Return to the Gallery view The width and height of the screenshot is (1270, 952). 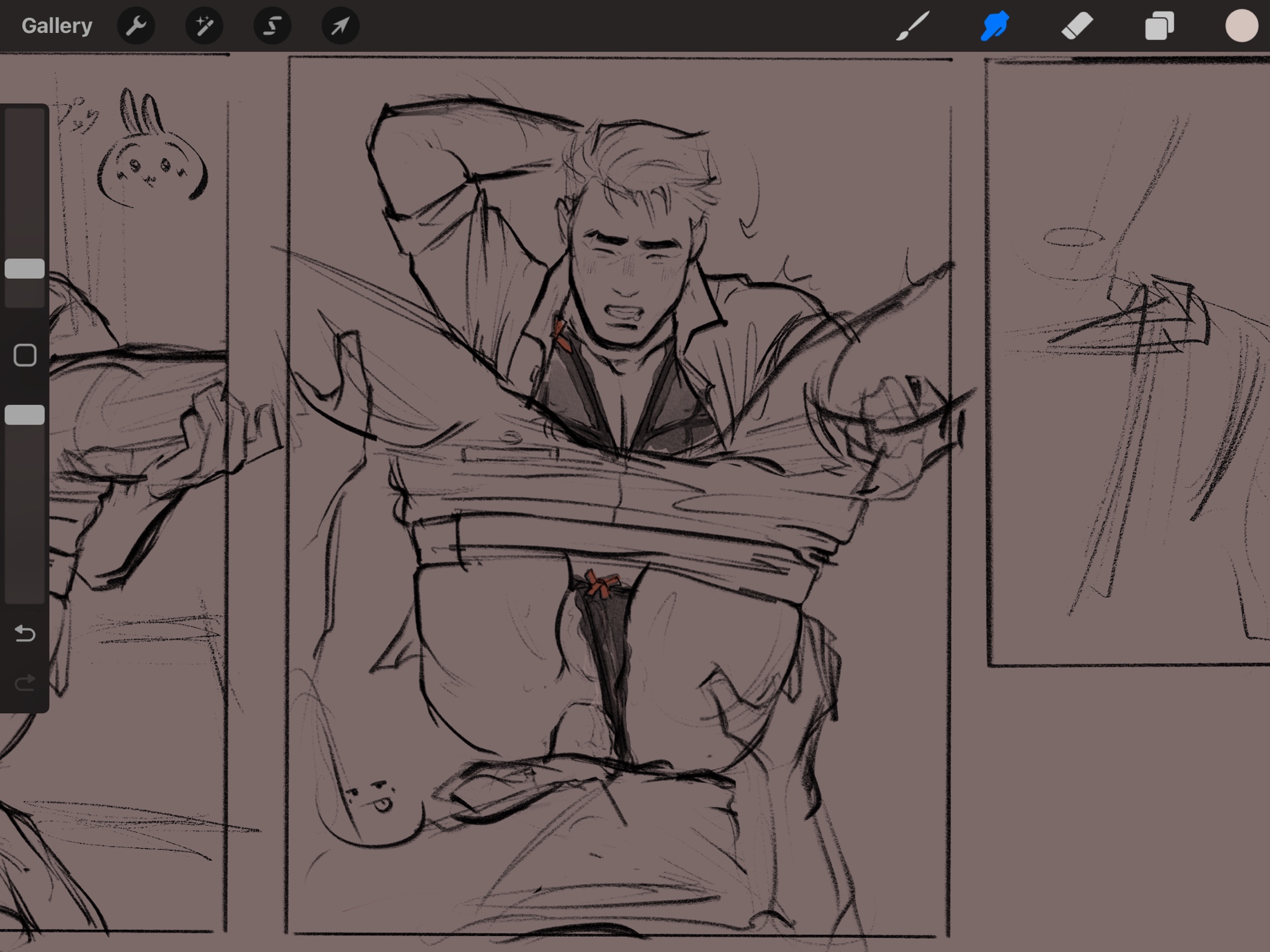[57, 26]
